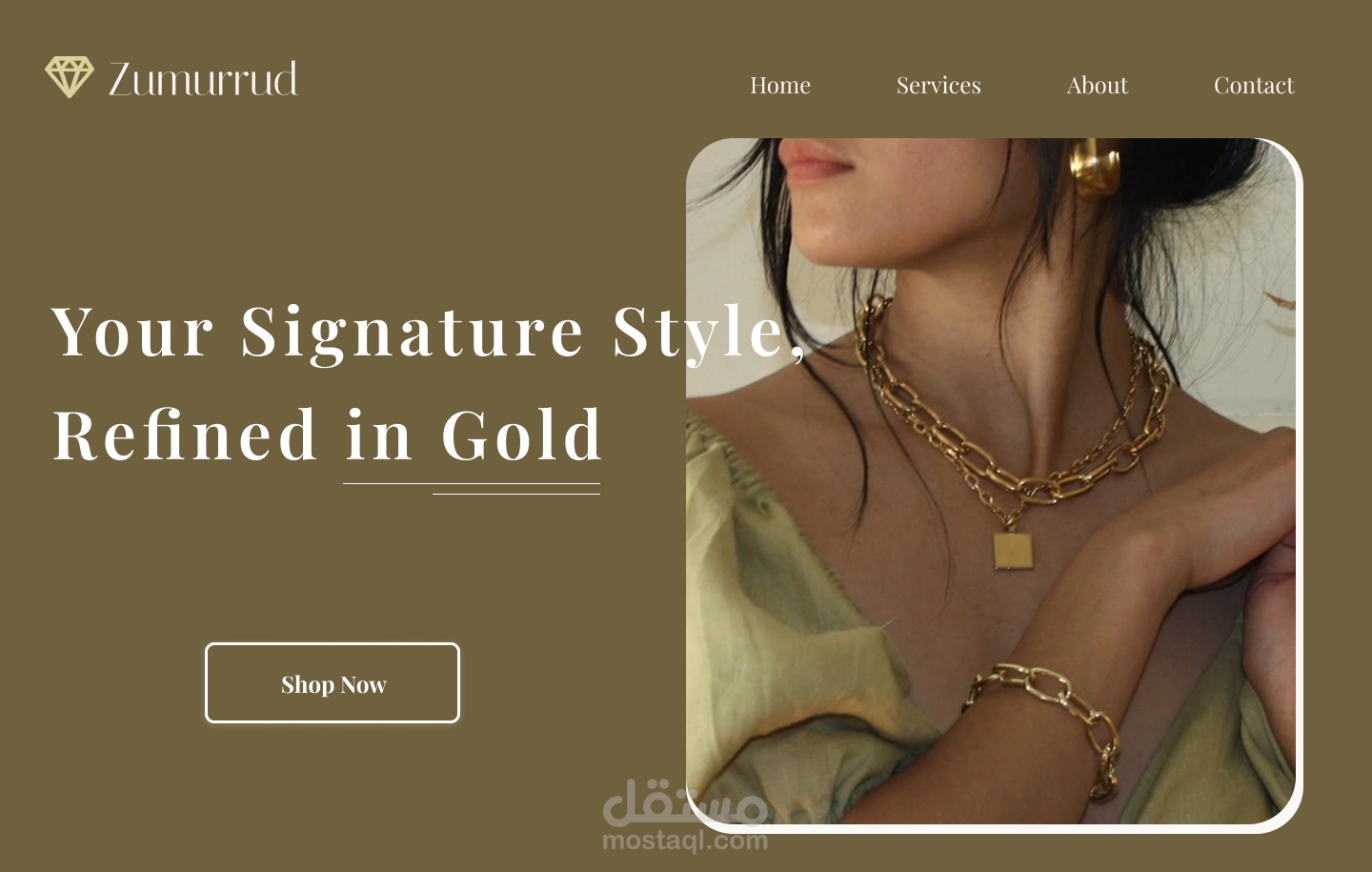Select About in the navigation
Screen dimensions: 1372x872
(1097, 85)
